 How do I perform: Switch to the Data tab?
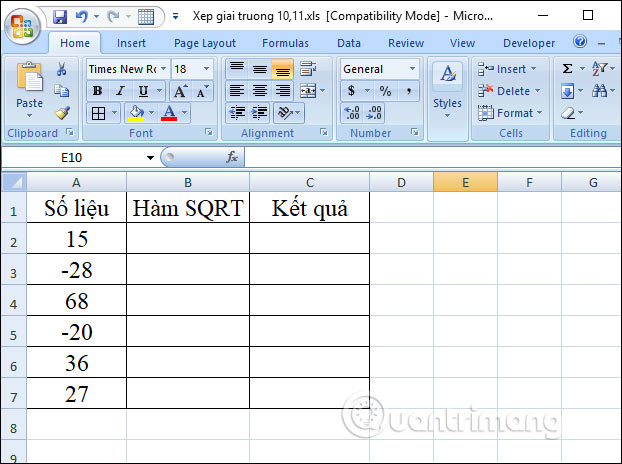(349, 43)
